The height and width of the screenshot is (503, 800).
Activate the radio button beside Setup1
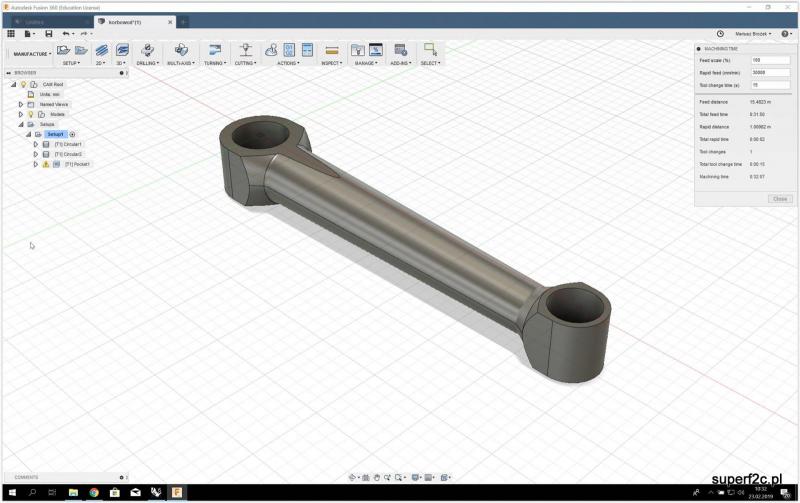pyautogui.click(x=72, y=134)
